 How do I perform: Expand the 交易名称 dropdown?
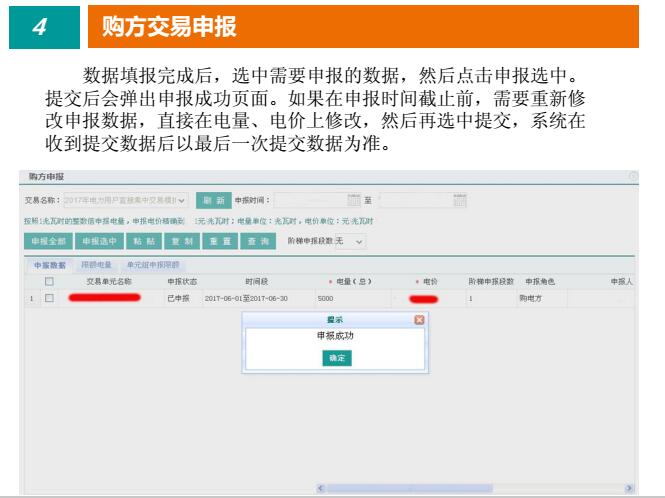coord(182,199)
